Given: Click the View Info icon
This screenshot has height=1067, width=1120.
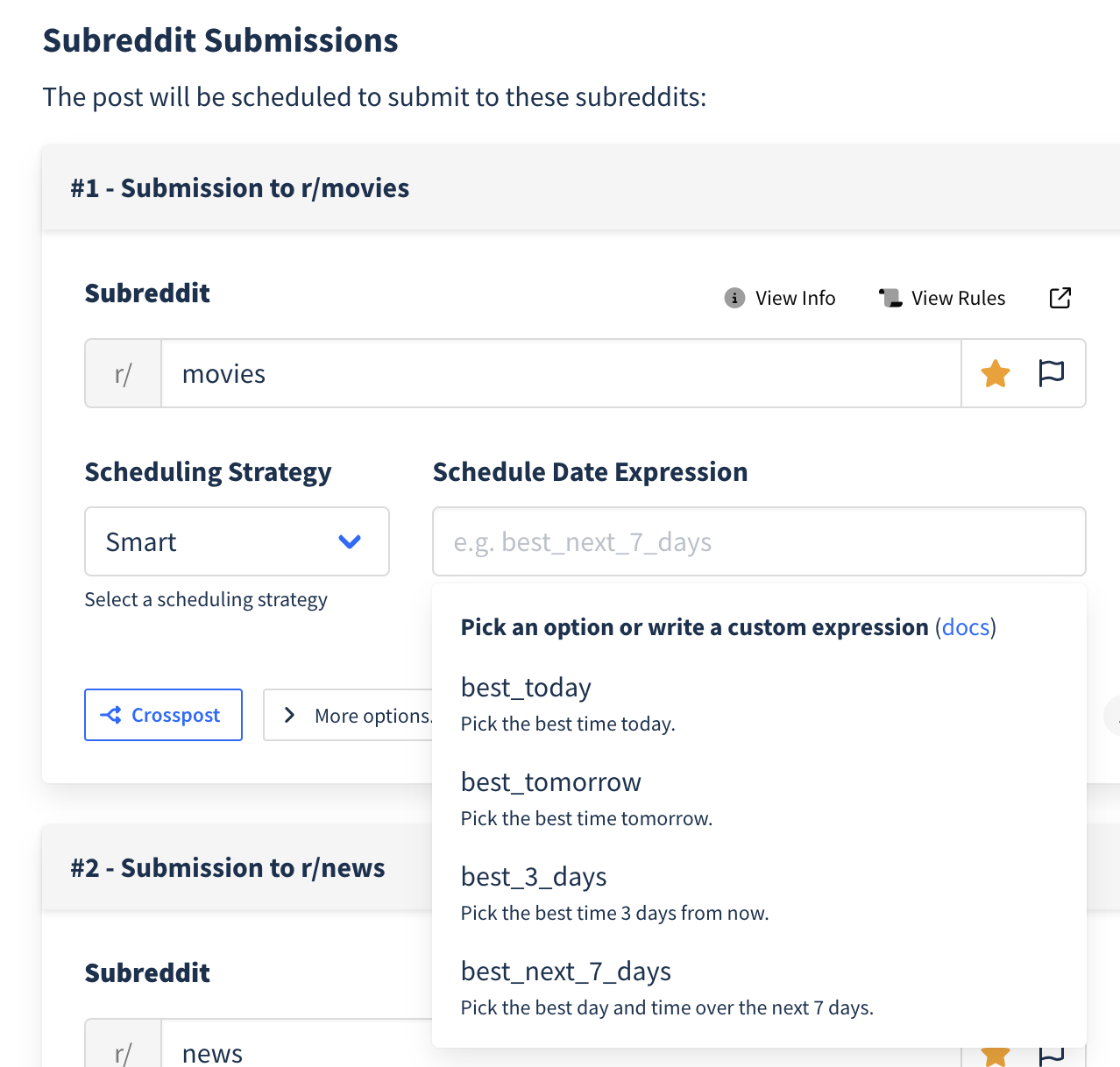Looking at the screenshot, I should click(734, 298).
